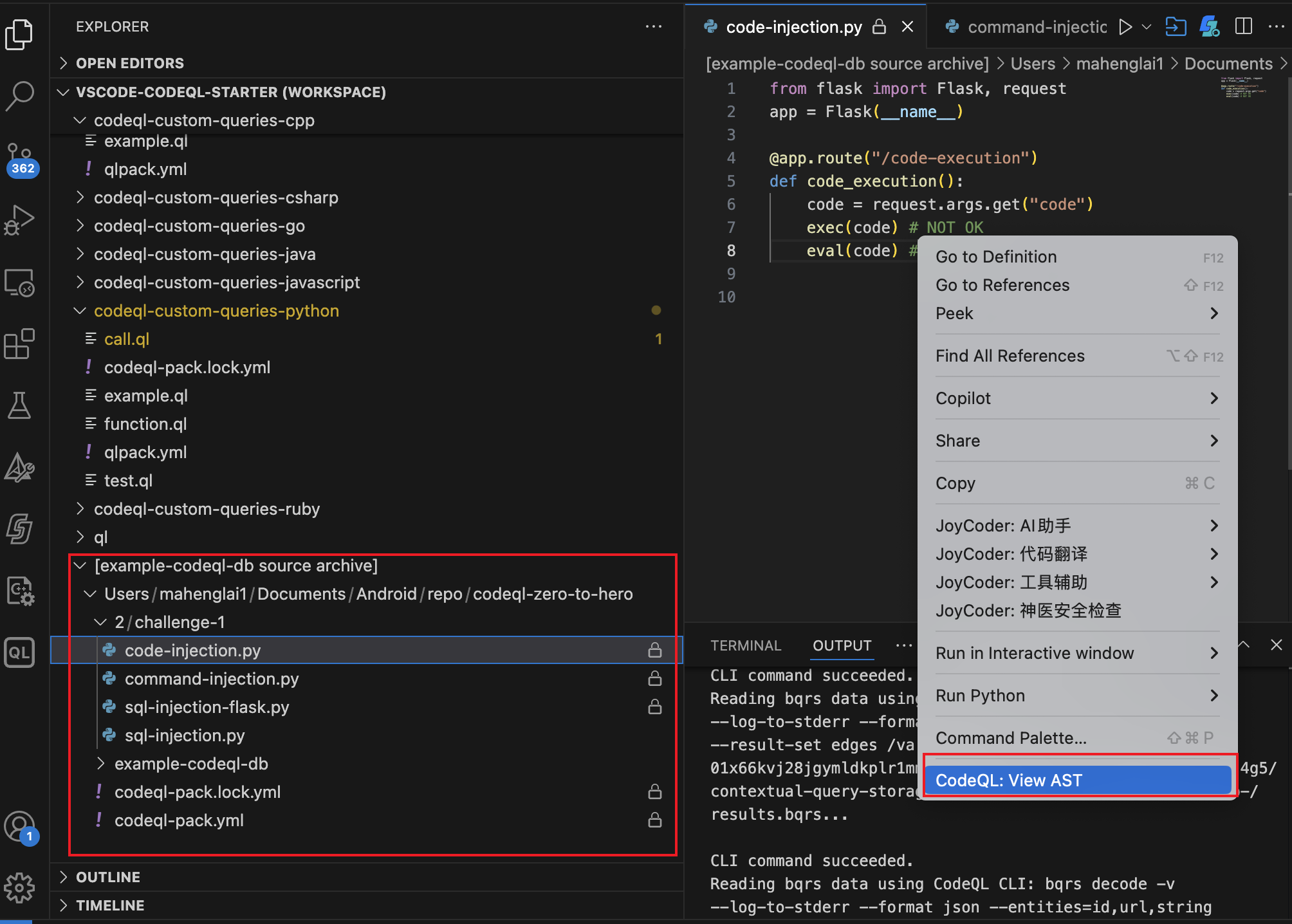Screen dimensions: 1292x924
Task: Open the Extensions view icon
Action: pyautogui.click(x=19, y=344)
